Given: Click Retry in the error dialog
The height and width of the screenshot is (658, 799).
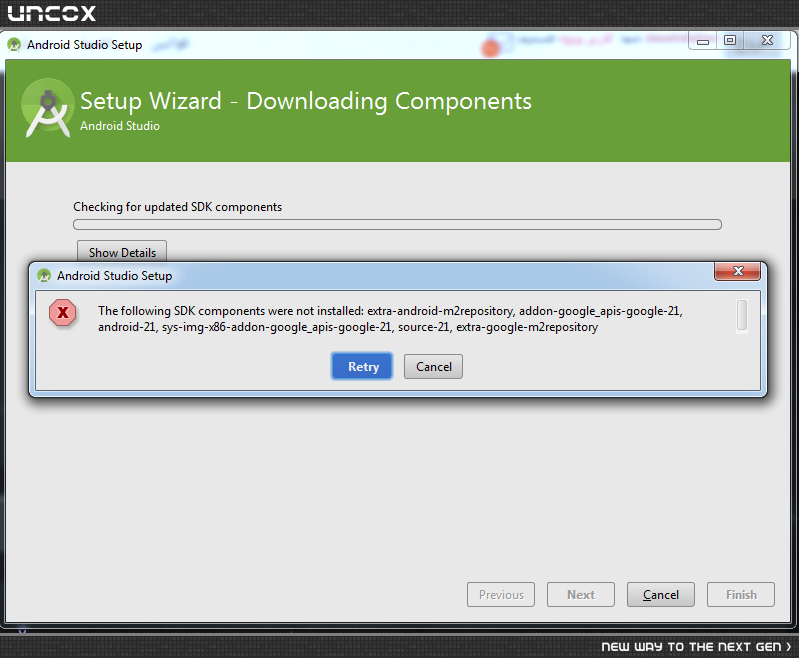Looking at the screenshot, I should point(362,366).
